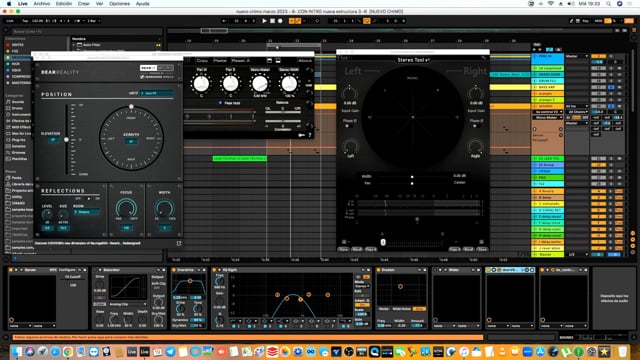Toggle the Link button in control bar

[x=10, y=21]
